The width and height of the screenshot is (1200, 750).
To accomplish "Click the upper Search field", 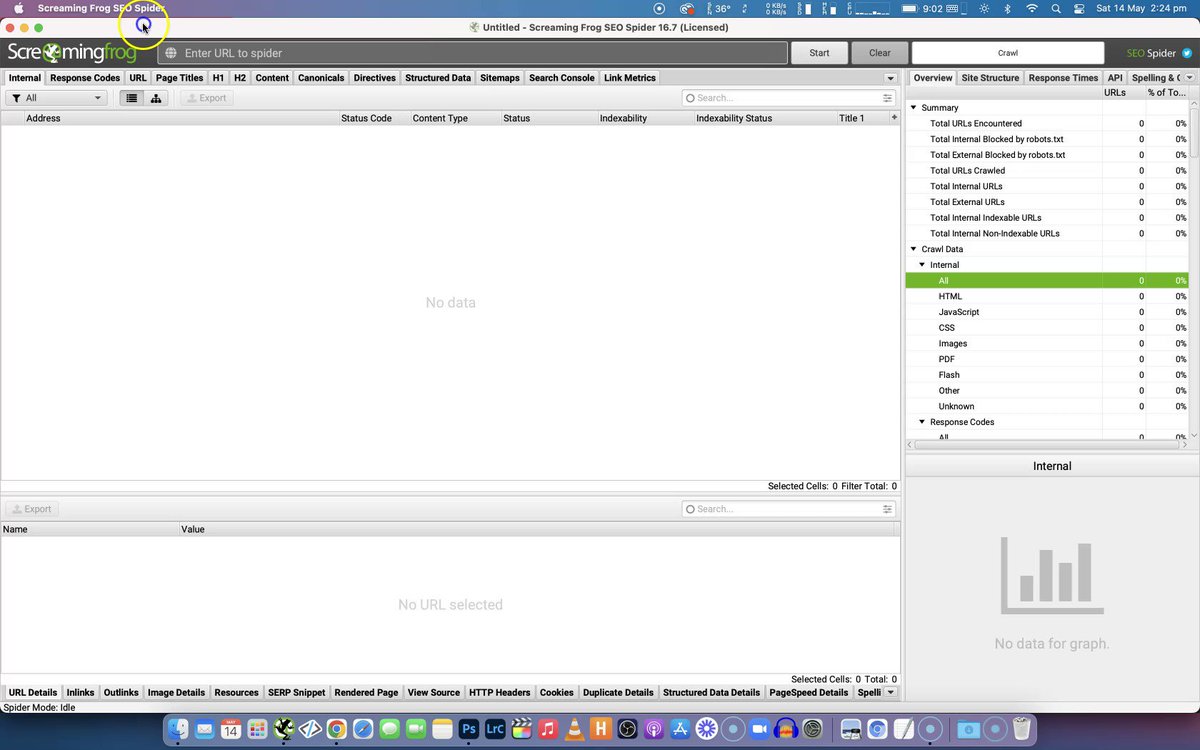I will point(789,98).
